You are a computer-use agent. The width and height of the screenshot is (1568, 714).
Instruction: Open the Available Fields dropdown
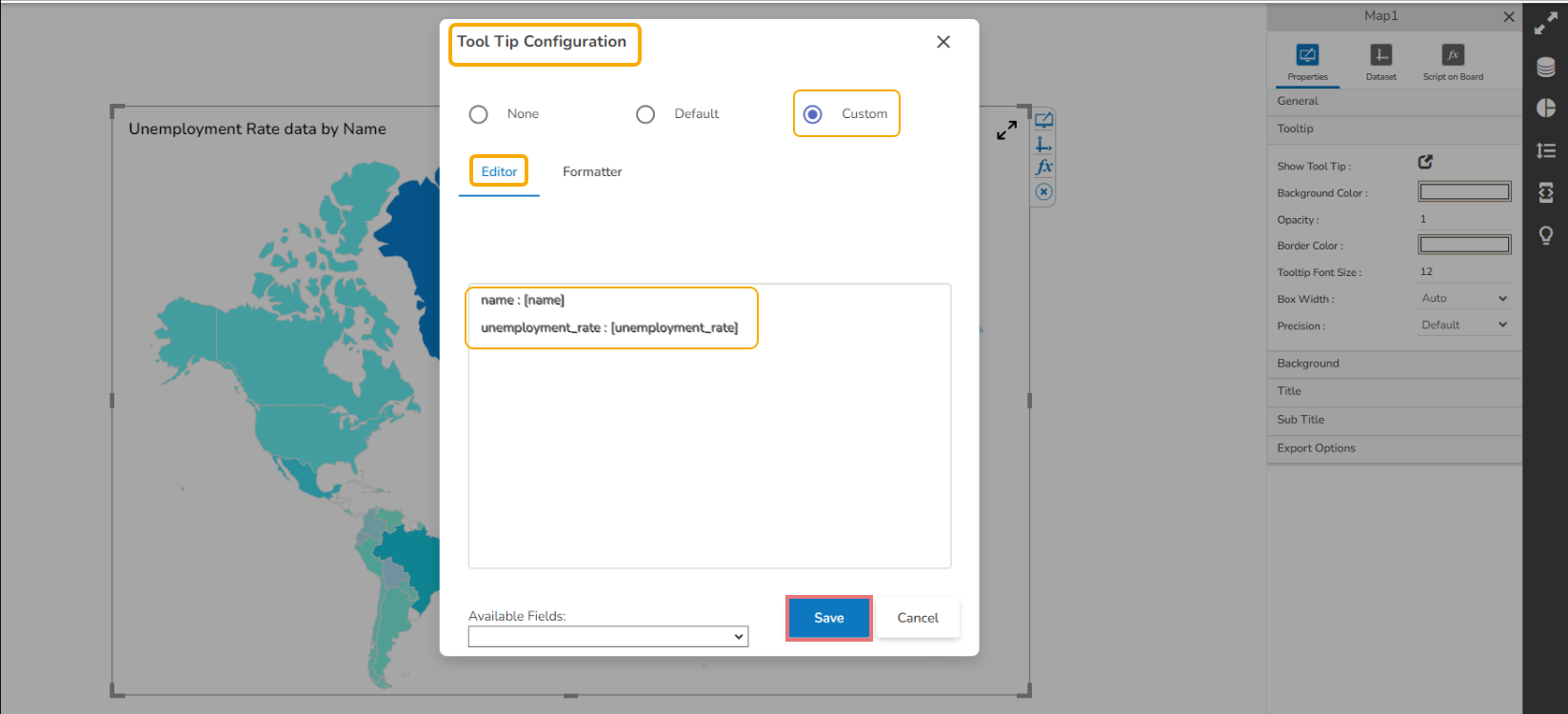pyautogui.click(x=608, y=636)
